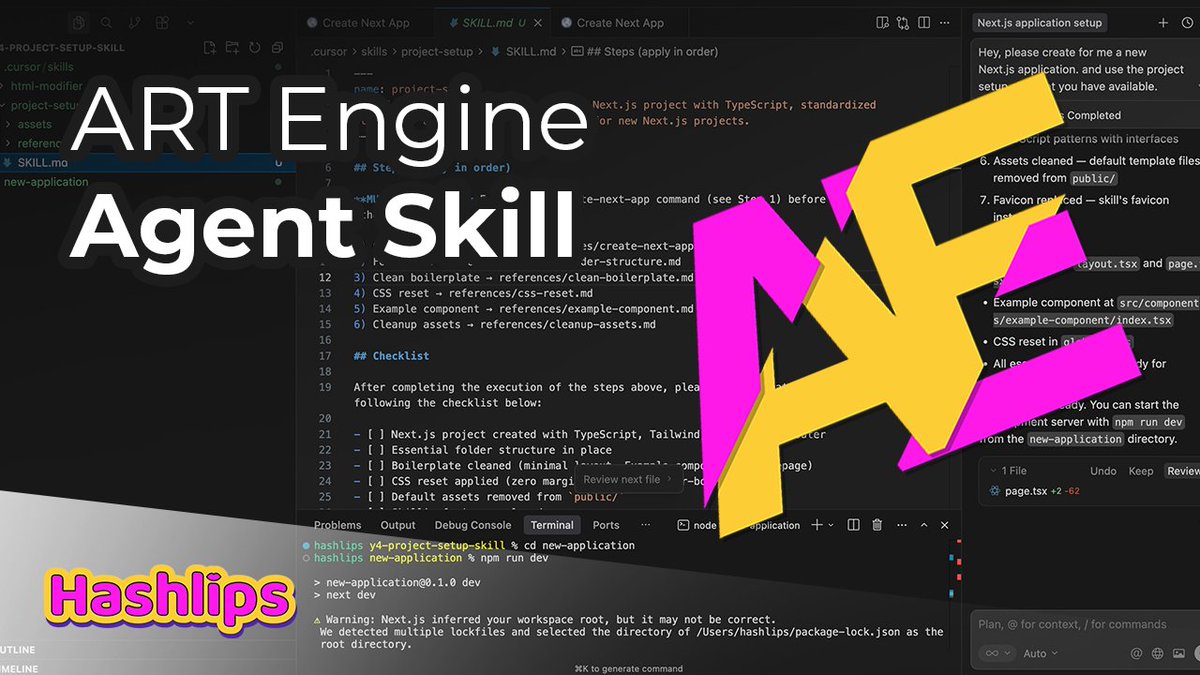Click the @ add context icon
Image resolution: width=1200 pixels, height=675 pixels.
[1136, 653]
